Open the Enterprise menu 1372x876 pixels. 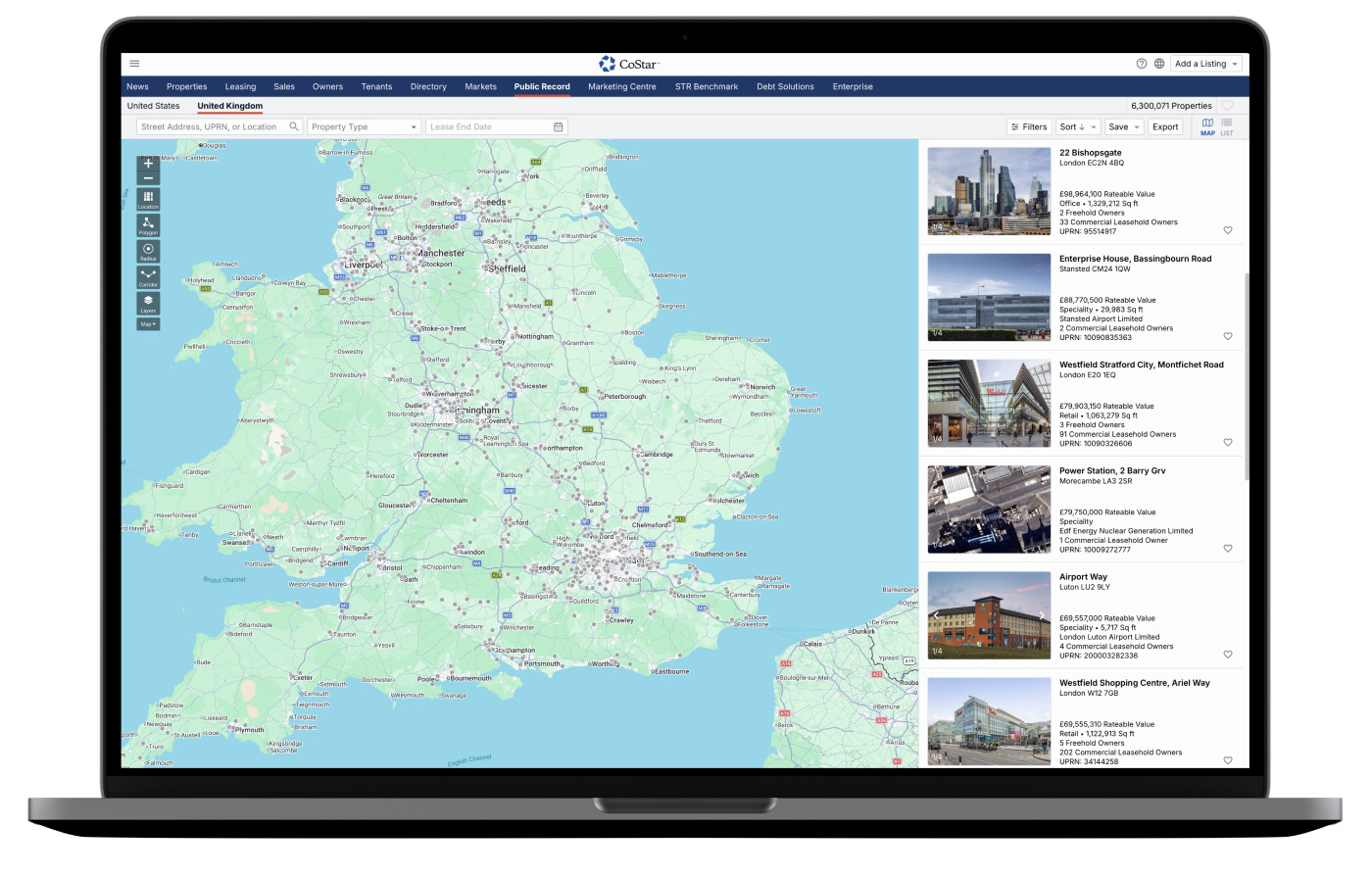[853, 86]
